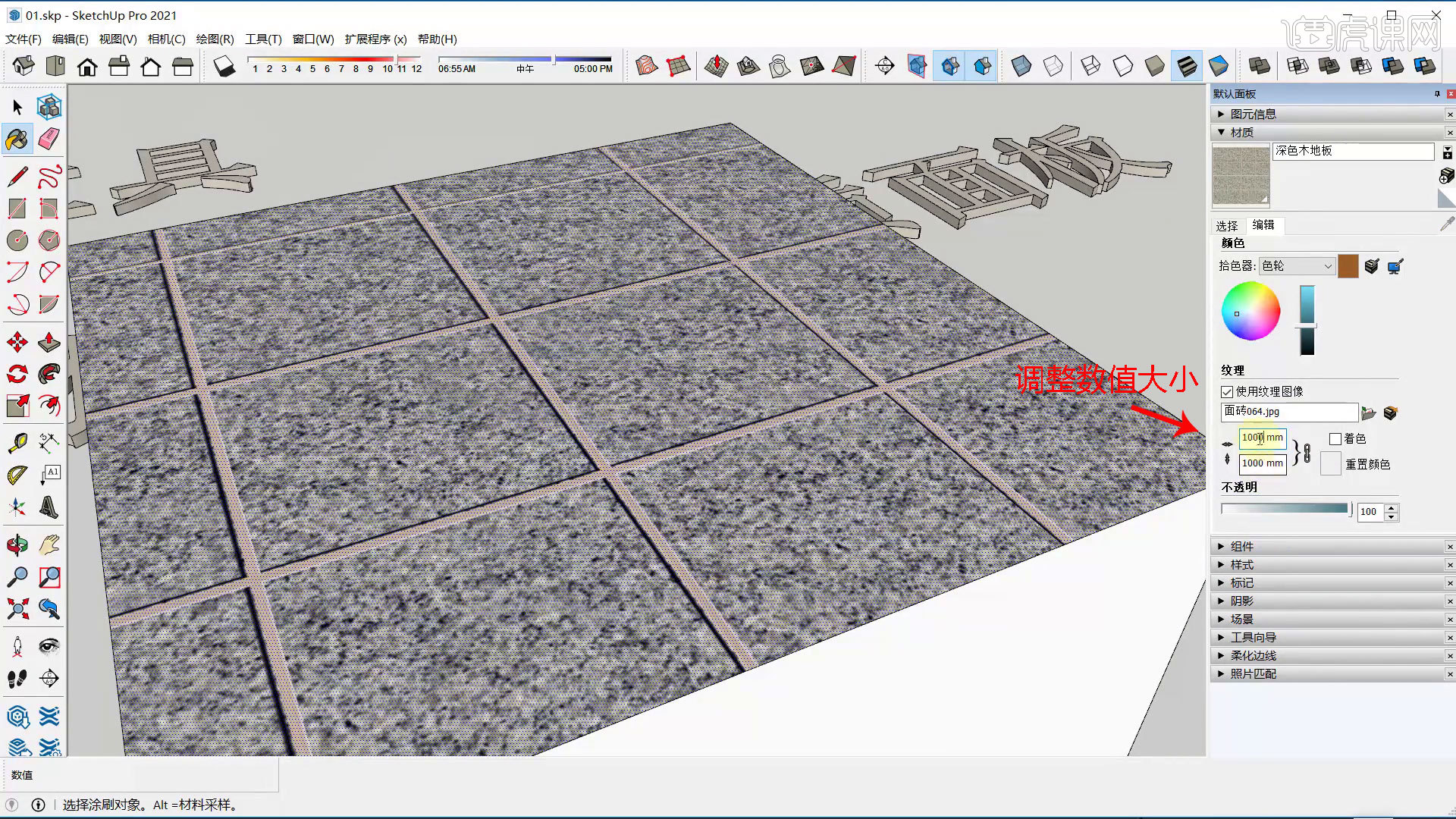Activate the Orbit tool
Image resolution: width=1456 pixels, height=819 pixels.
coord(17,545)
